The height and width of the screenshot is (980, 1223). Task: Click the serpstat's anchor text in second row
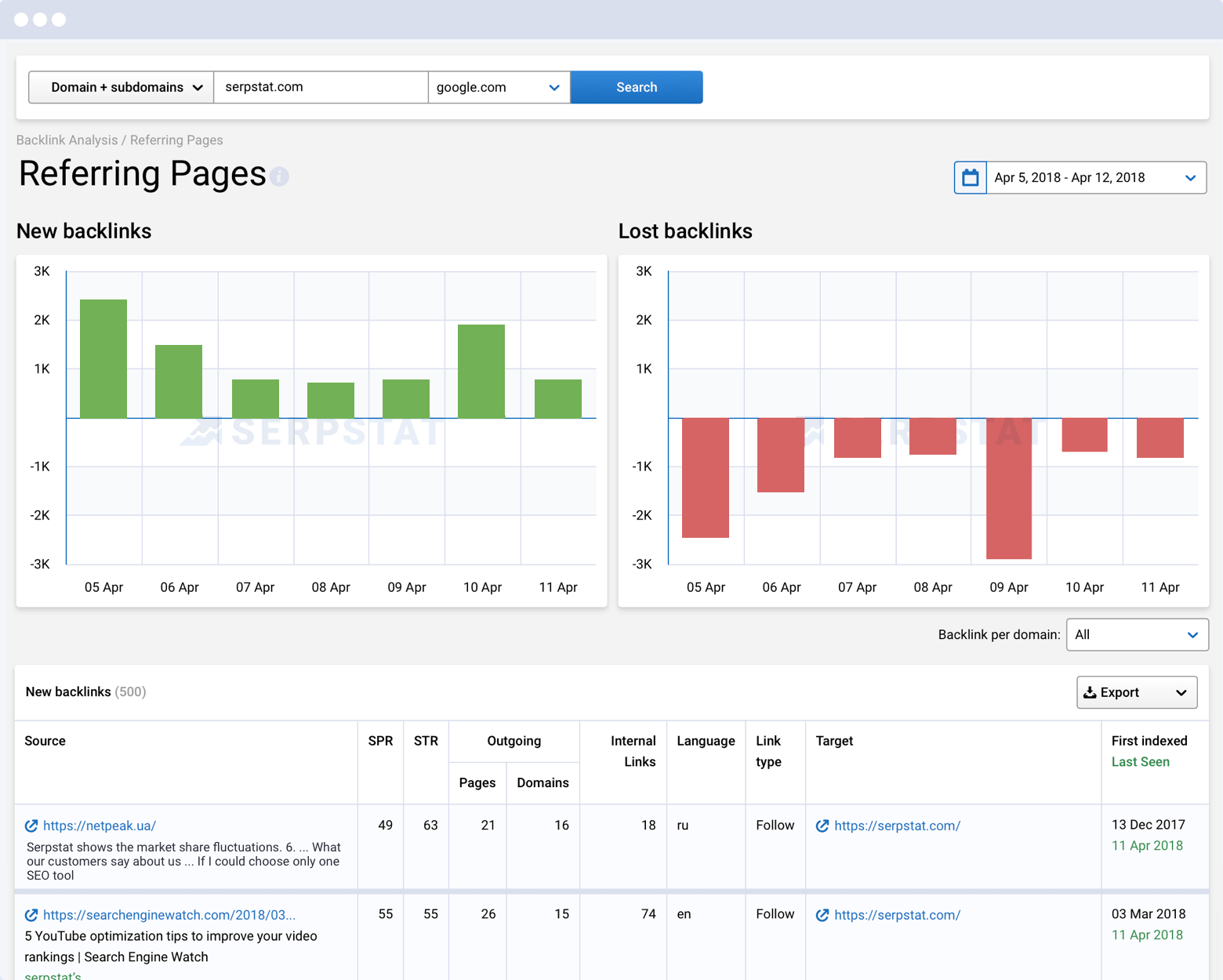point(53,975)
